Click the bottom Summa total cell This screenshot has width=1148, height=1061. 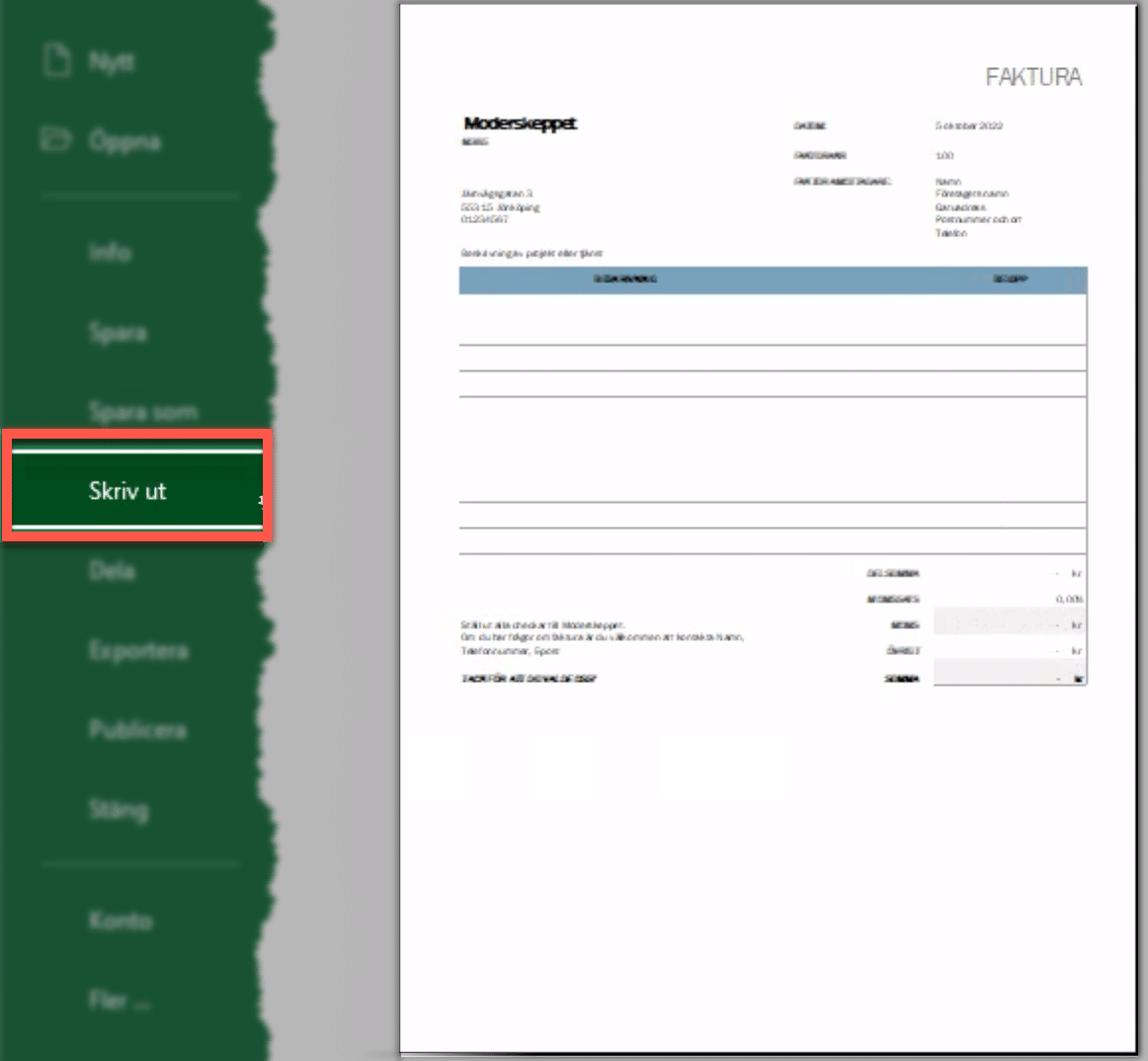(x=1009, y=679)
